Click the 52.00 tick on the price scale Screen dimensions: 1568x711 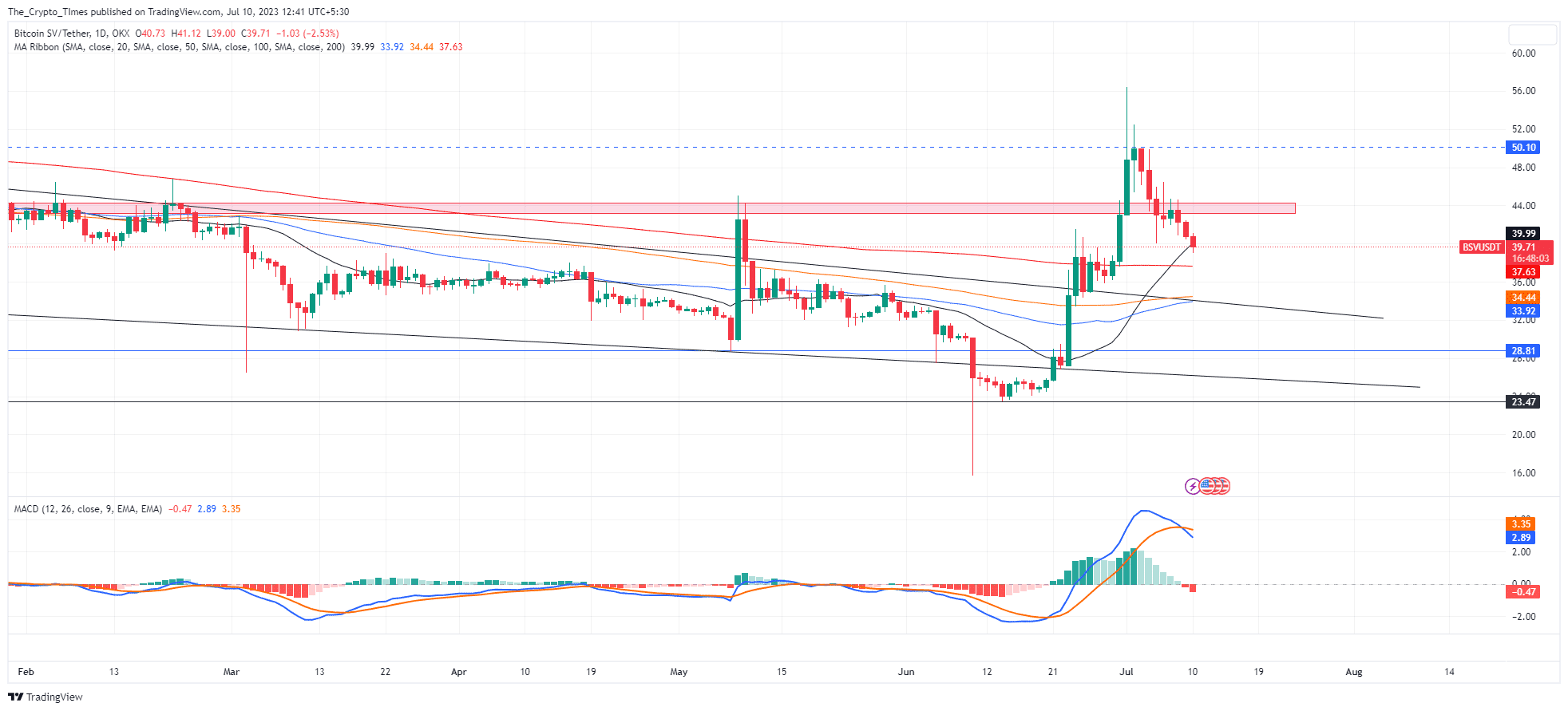click(1523, 129)
